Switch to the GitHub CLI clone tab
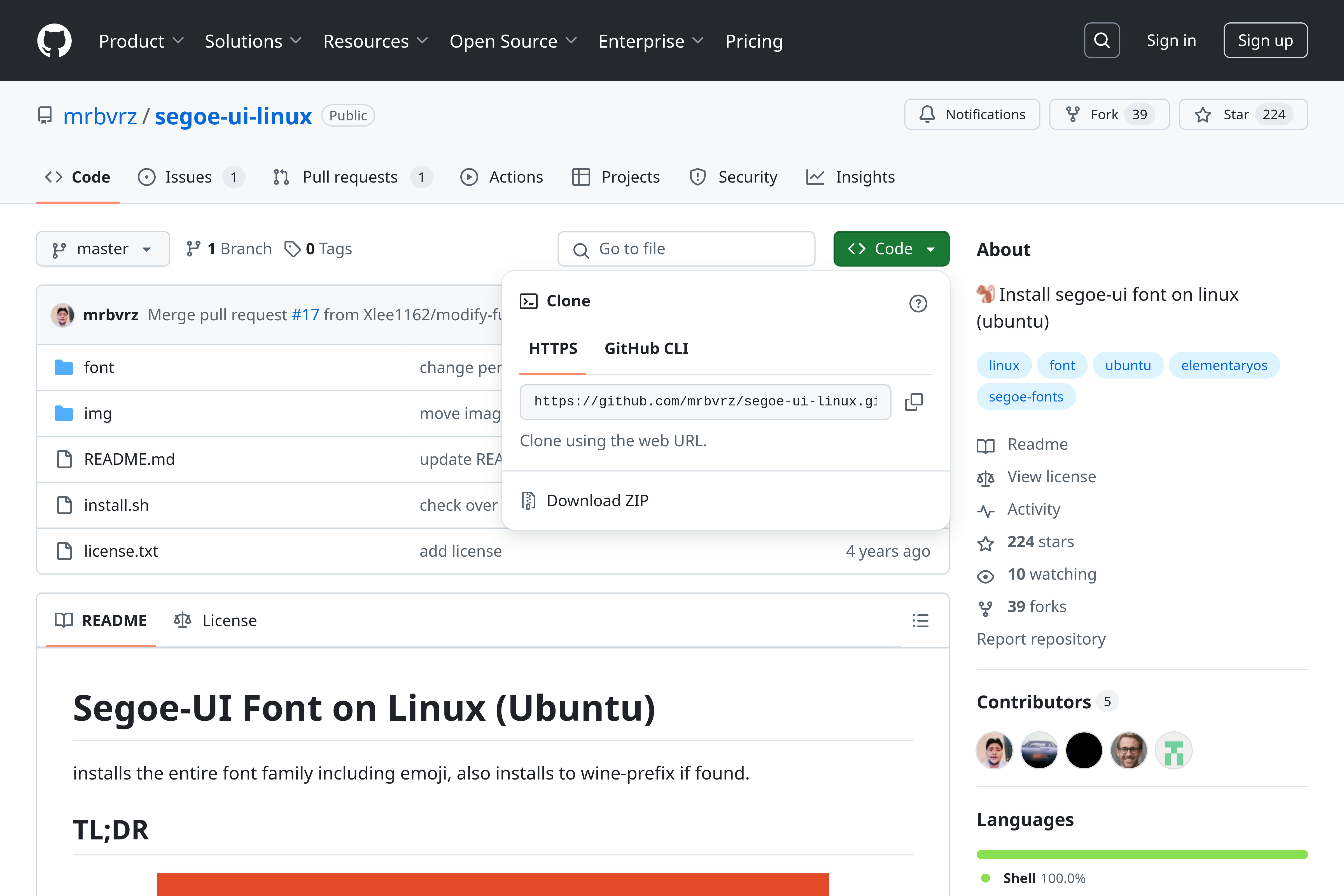Screen dimensions: 1344x896 pos(646,348)
